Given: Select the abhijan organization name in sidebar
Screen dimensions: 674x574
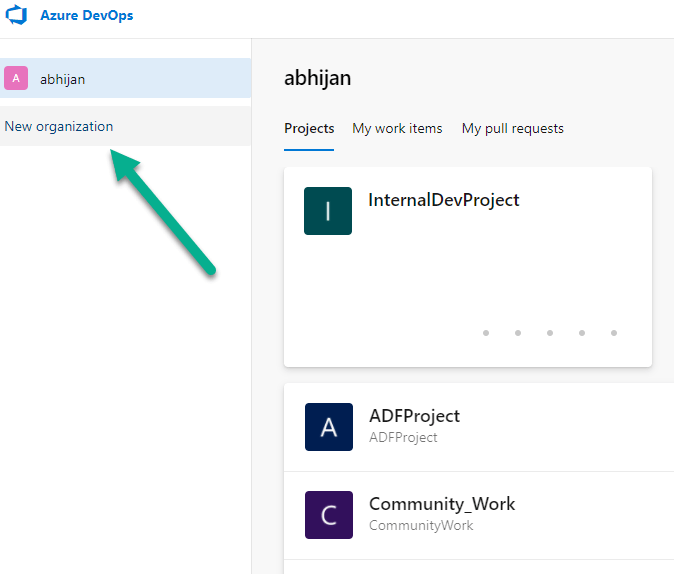Looking at the screenshot, I should 62,79.
